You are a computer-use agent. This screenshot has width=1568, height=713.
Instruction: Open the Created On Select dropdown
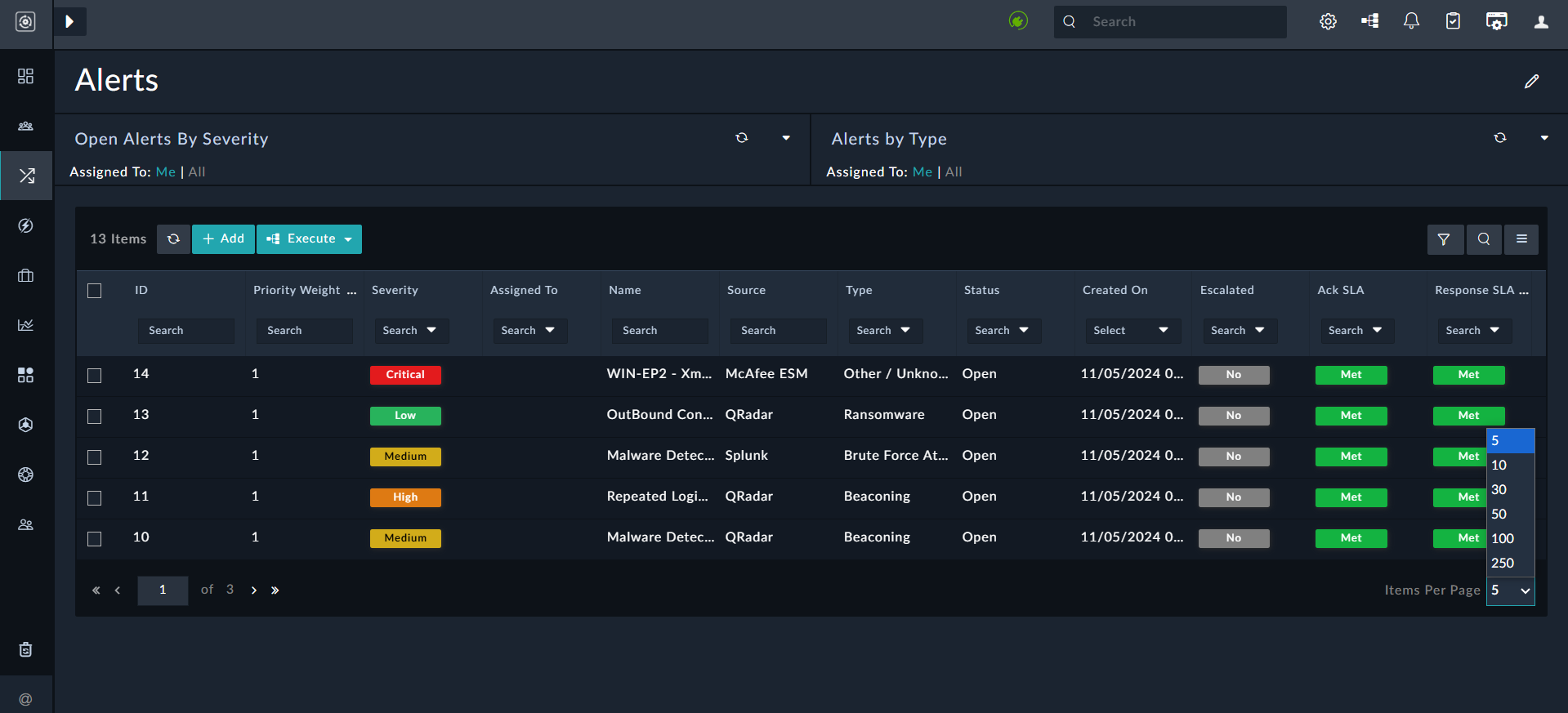point(1133,331)
